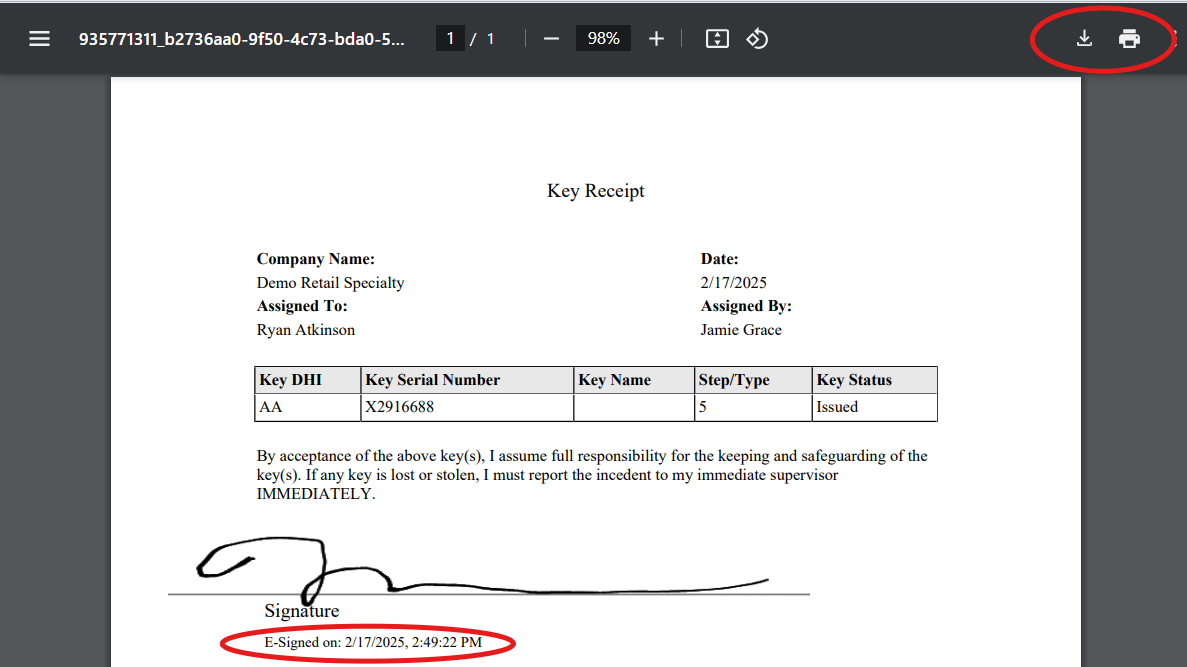Image resolution: width=1187 pixels, height=667 pixels.
Task: Select the 'Step/Type' column header
Action: click(753, 380)
